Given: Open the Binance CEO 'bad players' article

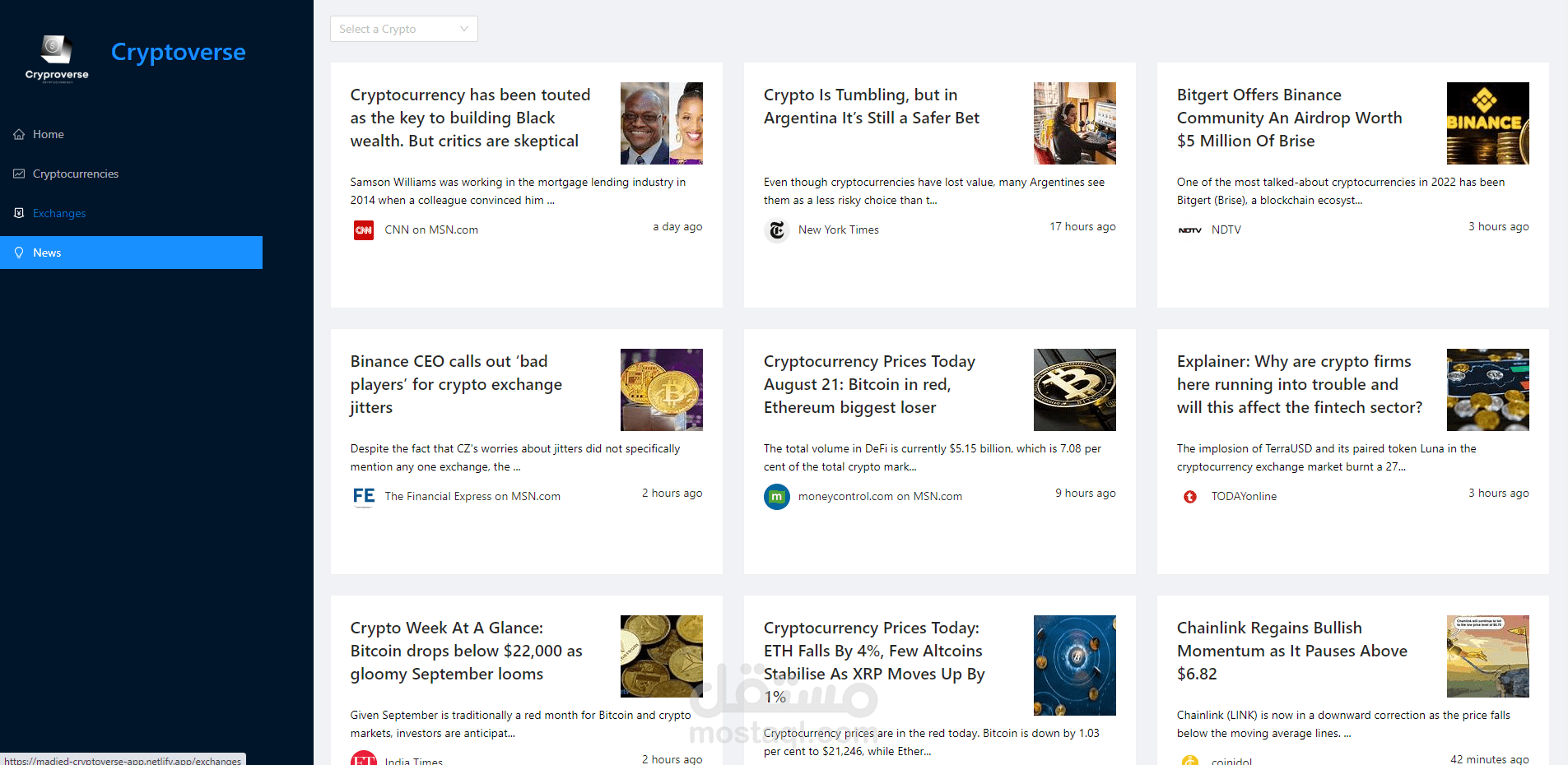Looking at the screenshot, I should 456,384.
